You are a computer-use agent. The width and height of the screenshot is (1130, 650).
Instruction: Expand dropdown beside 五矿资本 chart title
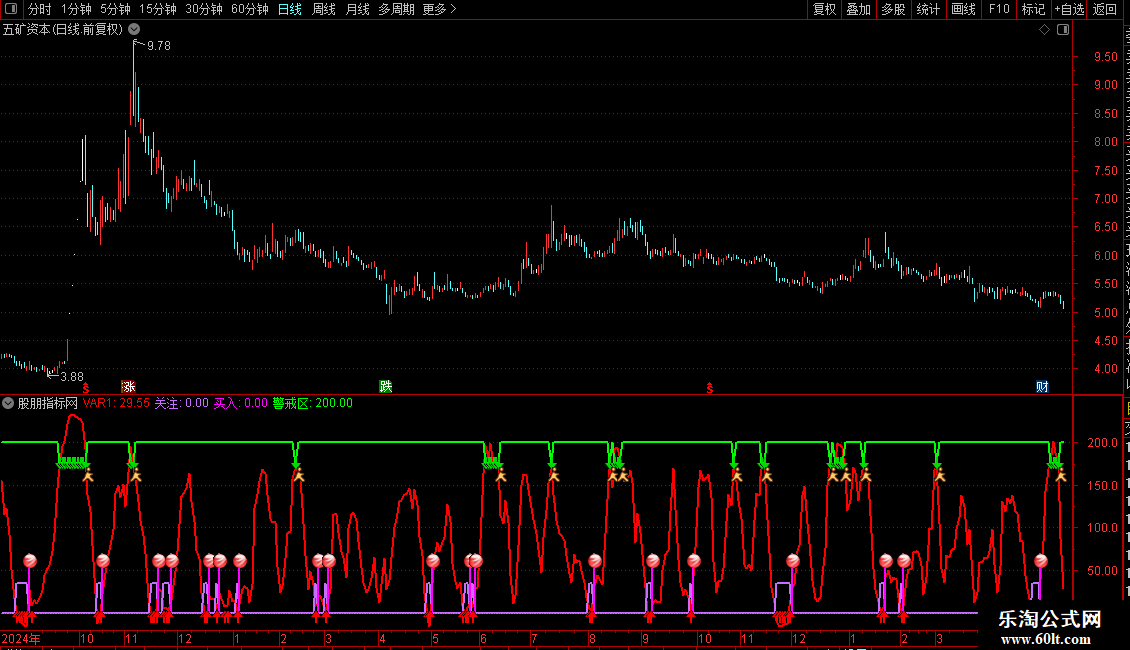pos(134,29)
